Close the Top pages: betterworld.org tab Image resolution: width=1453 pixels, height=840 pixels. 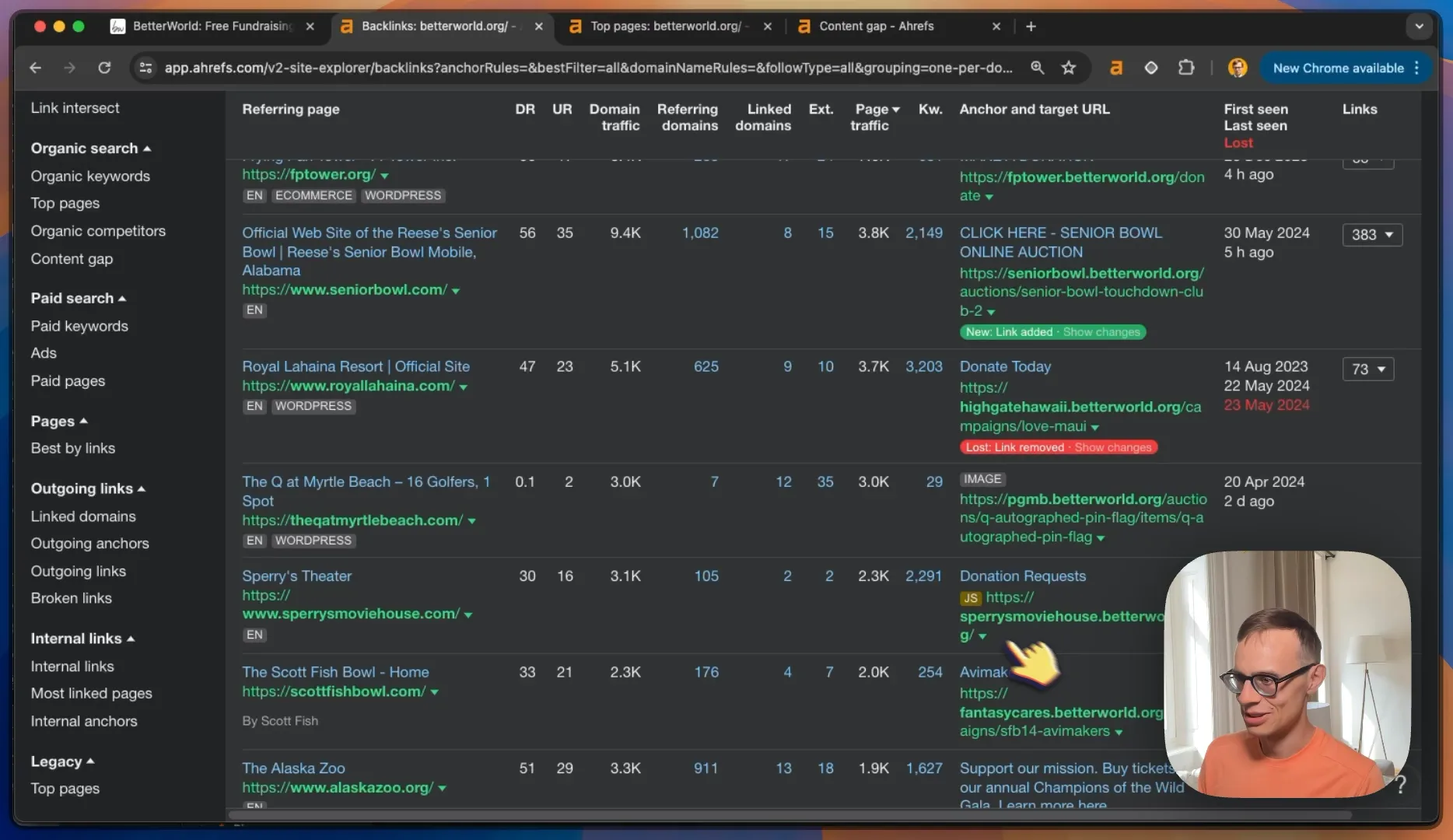[x=768, y=26]
